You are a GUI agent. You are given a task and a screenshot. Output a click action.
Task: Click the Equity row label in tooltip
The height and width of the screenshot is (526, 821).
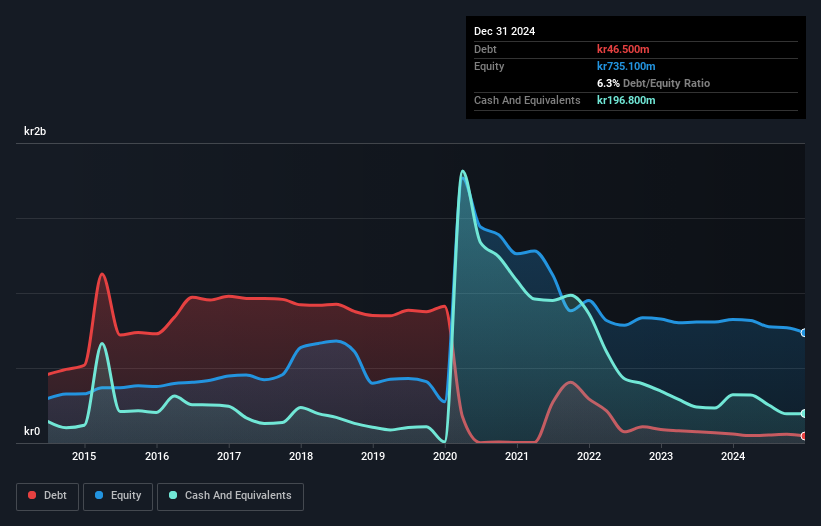pyautogui.click(x=489, y=66)
